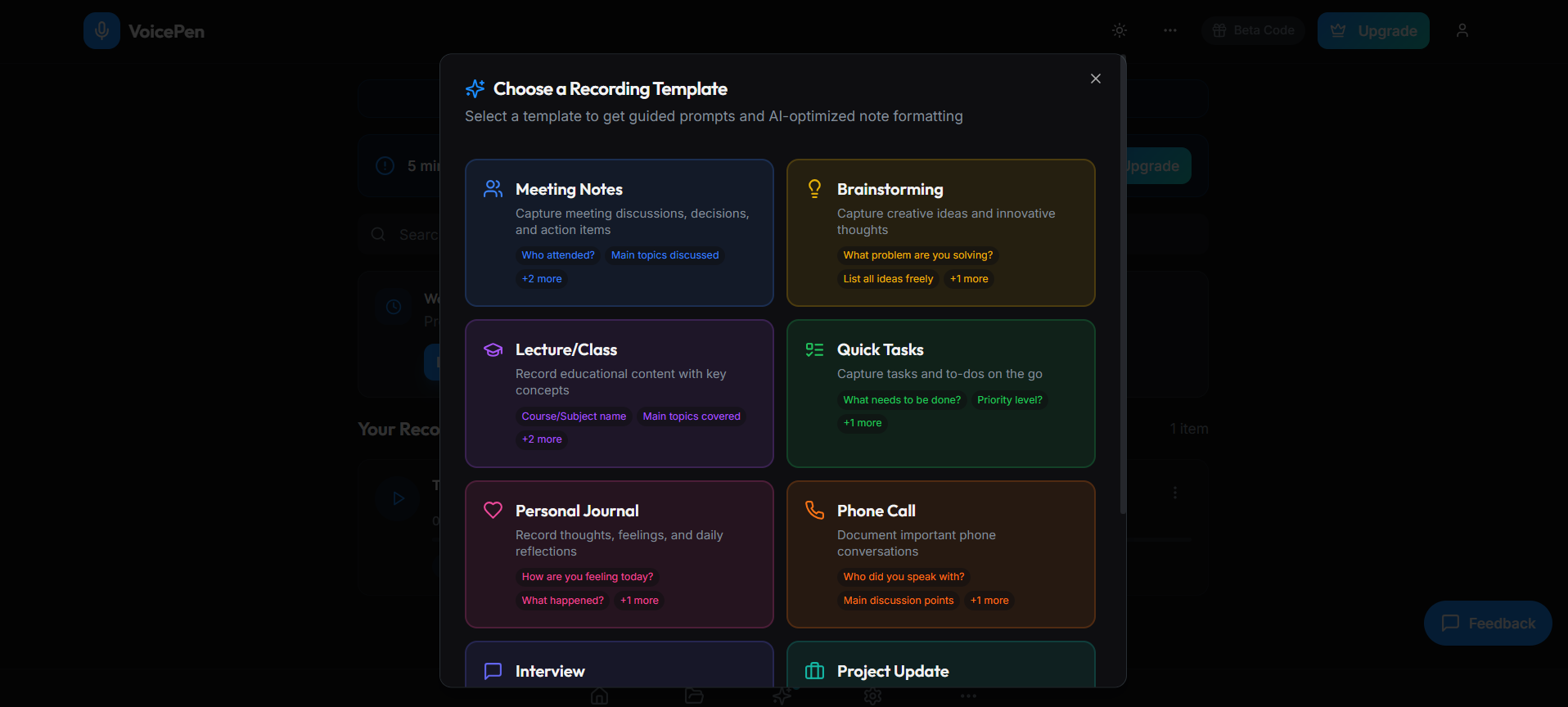The image size is (1568, 707).
Task: Open the recording row's three-dot menu
Action: coord(1175,493)
